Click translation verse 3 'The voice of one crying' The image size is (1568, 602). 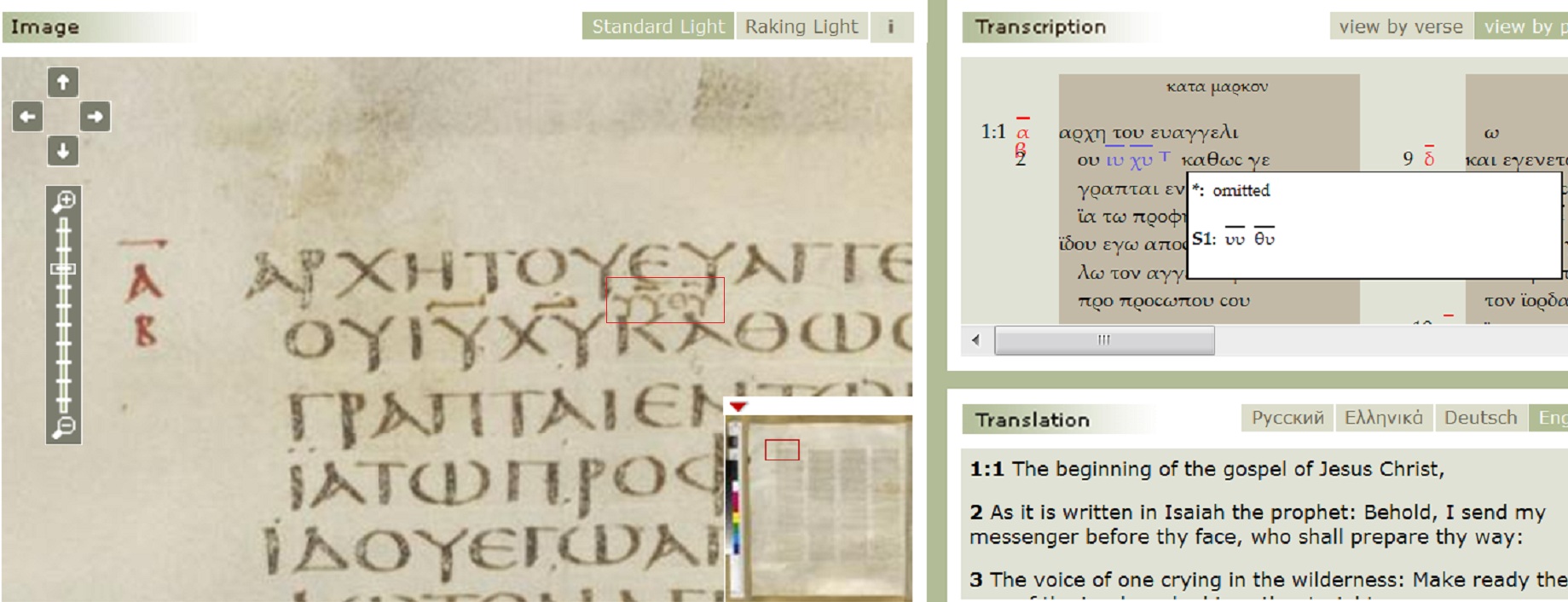1268,580
